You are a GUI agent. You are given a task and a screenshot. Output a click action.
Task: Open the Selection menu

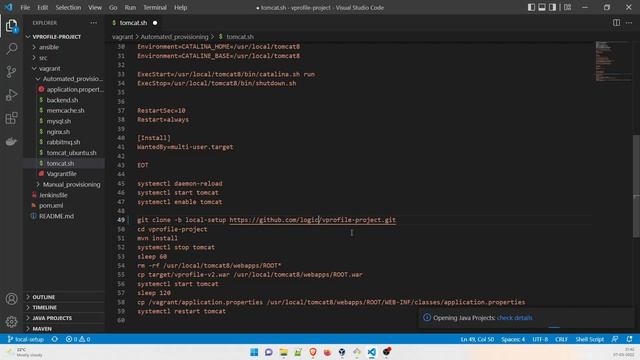68,7
